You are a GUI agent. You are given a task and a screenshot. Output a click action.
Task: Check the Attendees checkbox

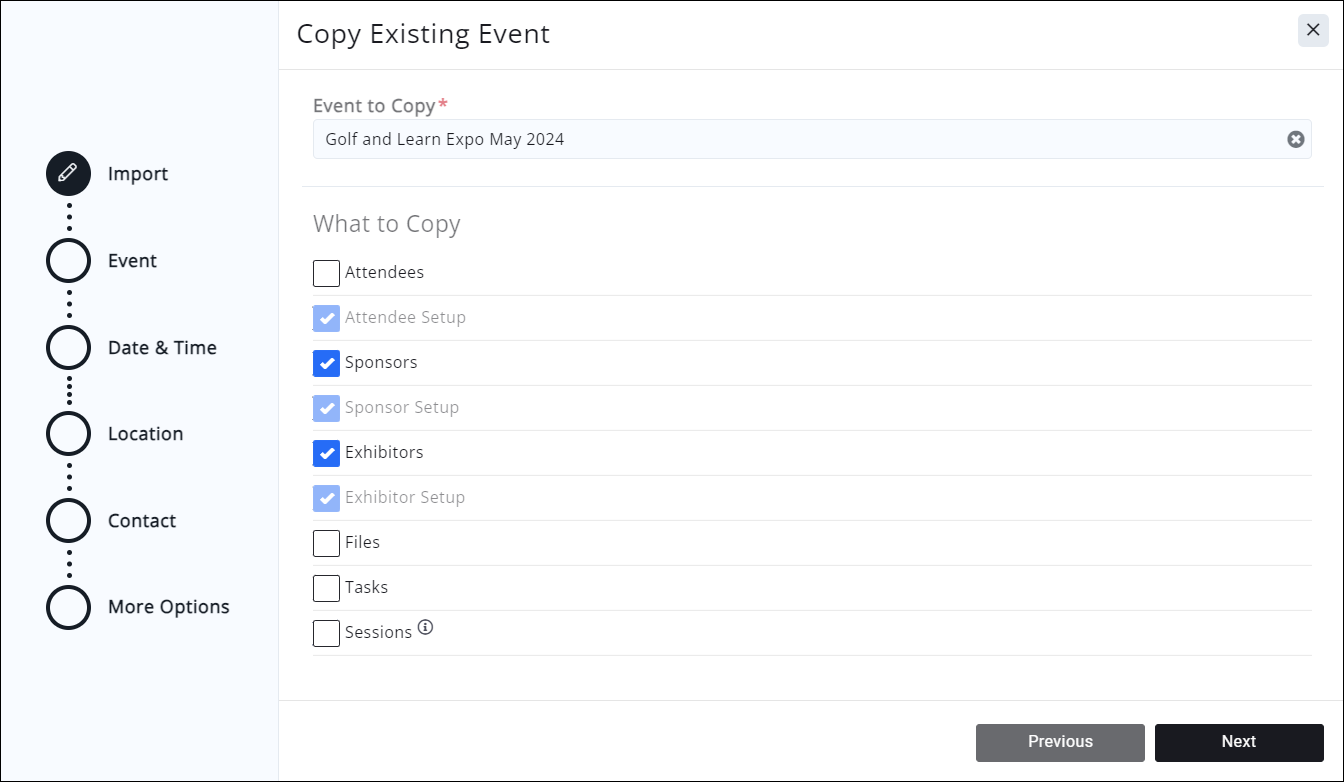click(325, 272)
